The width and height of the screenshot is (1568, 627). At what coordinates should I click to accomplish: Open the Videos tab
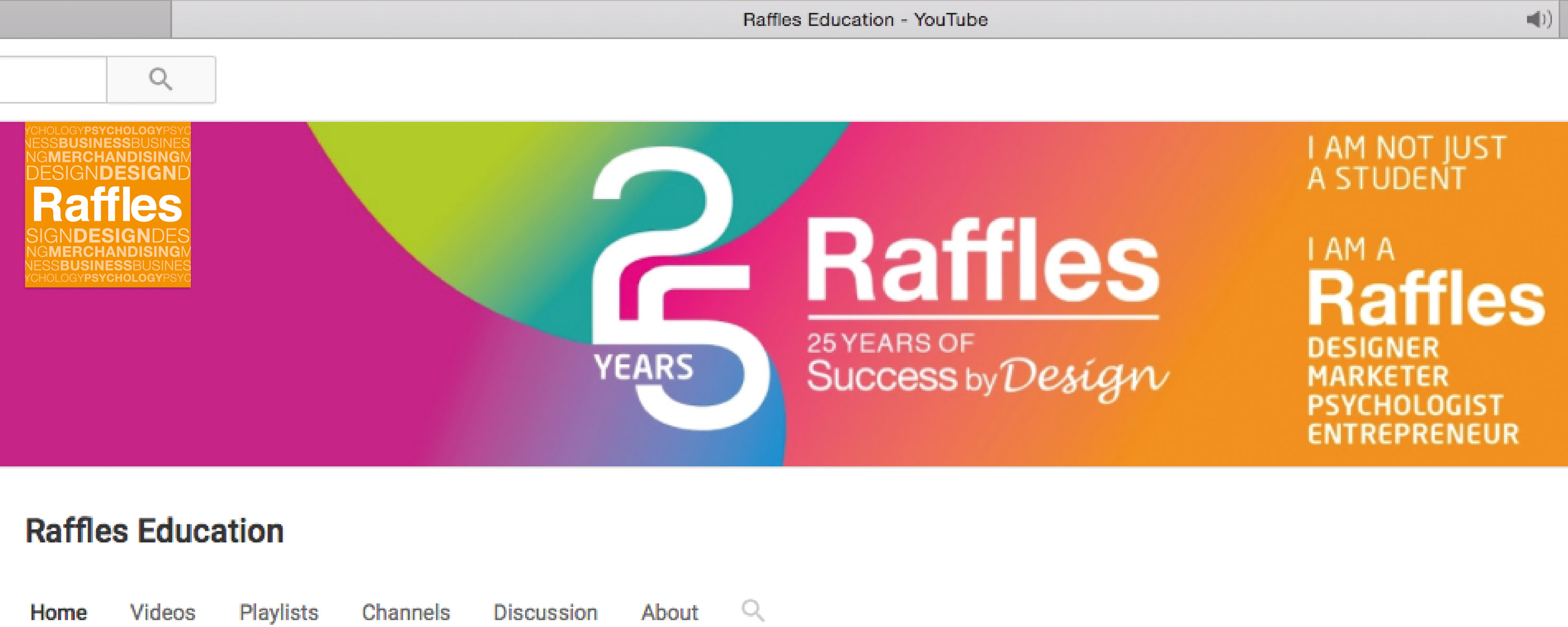163,612
